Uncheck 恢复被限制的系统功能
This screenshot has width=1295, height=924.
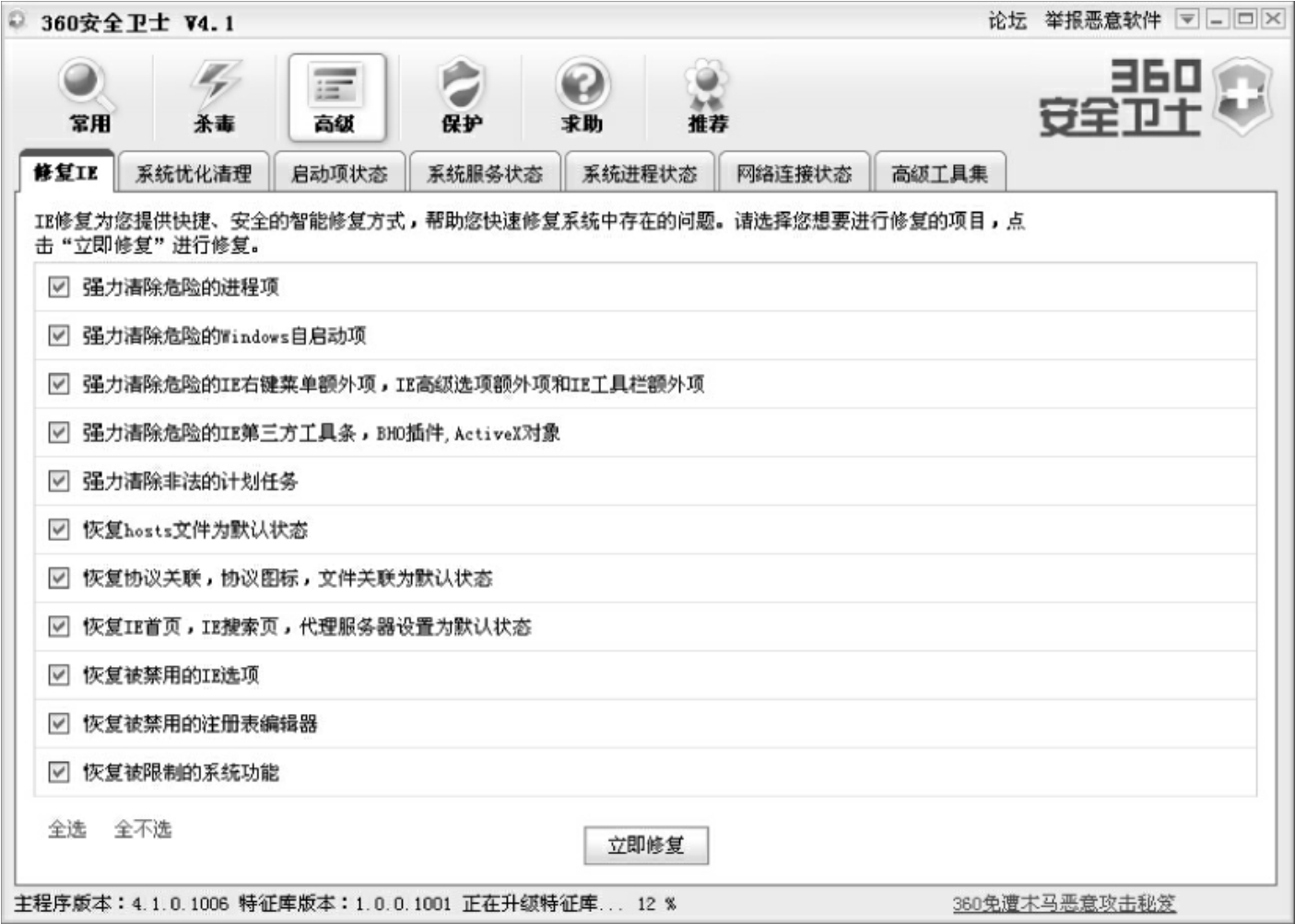click(x=59, y=772)
